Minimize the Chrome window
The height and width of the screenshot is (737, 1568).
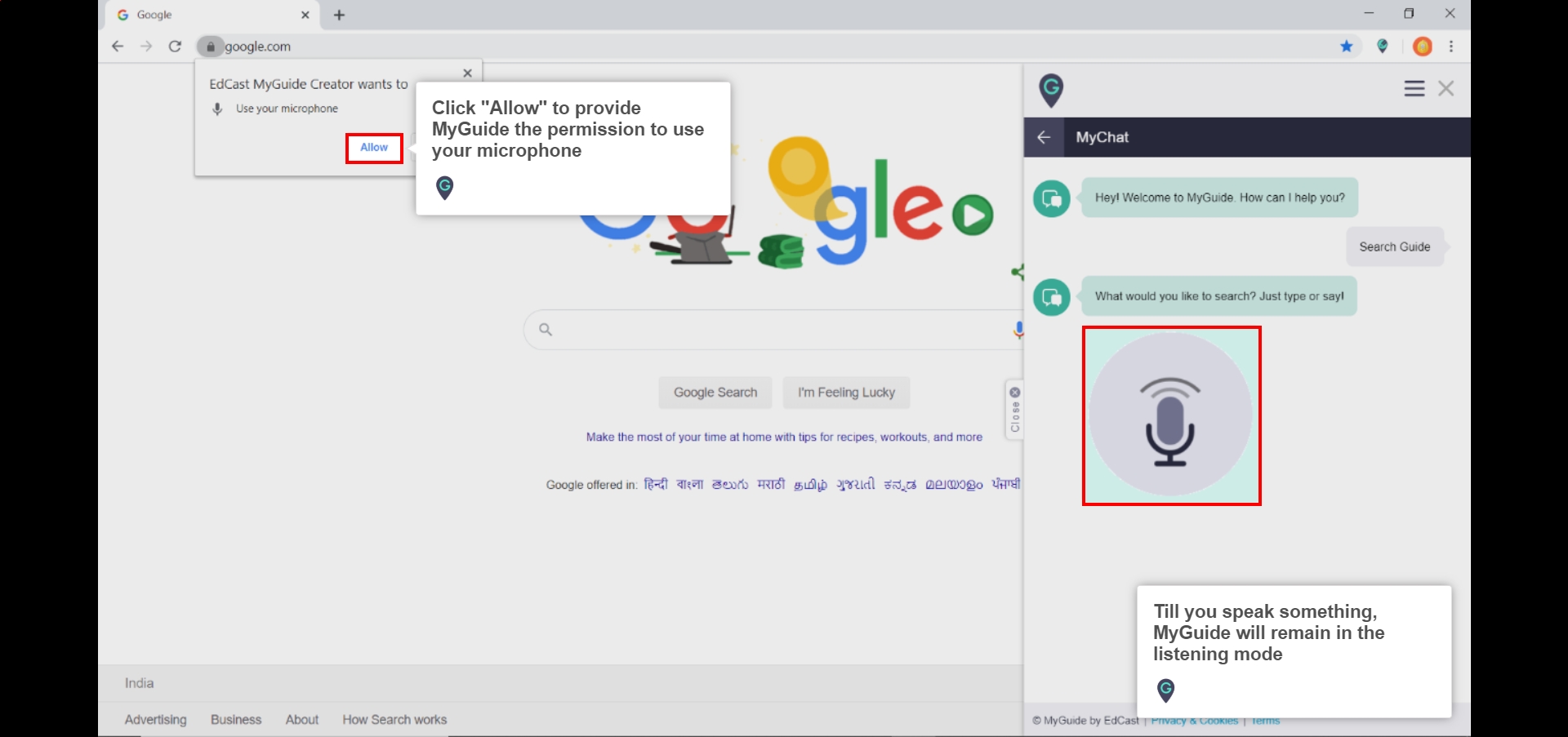[x=1370, y=13]
